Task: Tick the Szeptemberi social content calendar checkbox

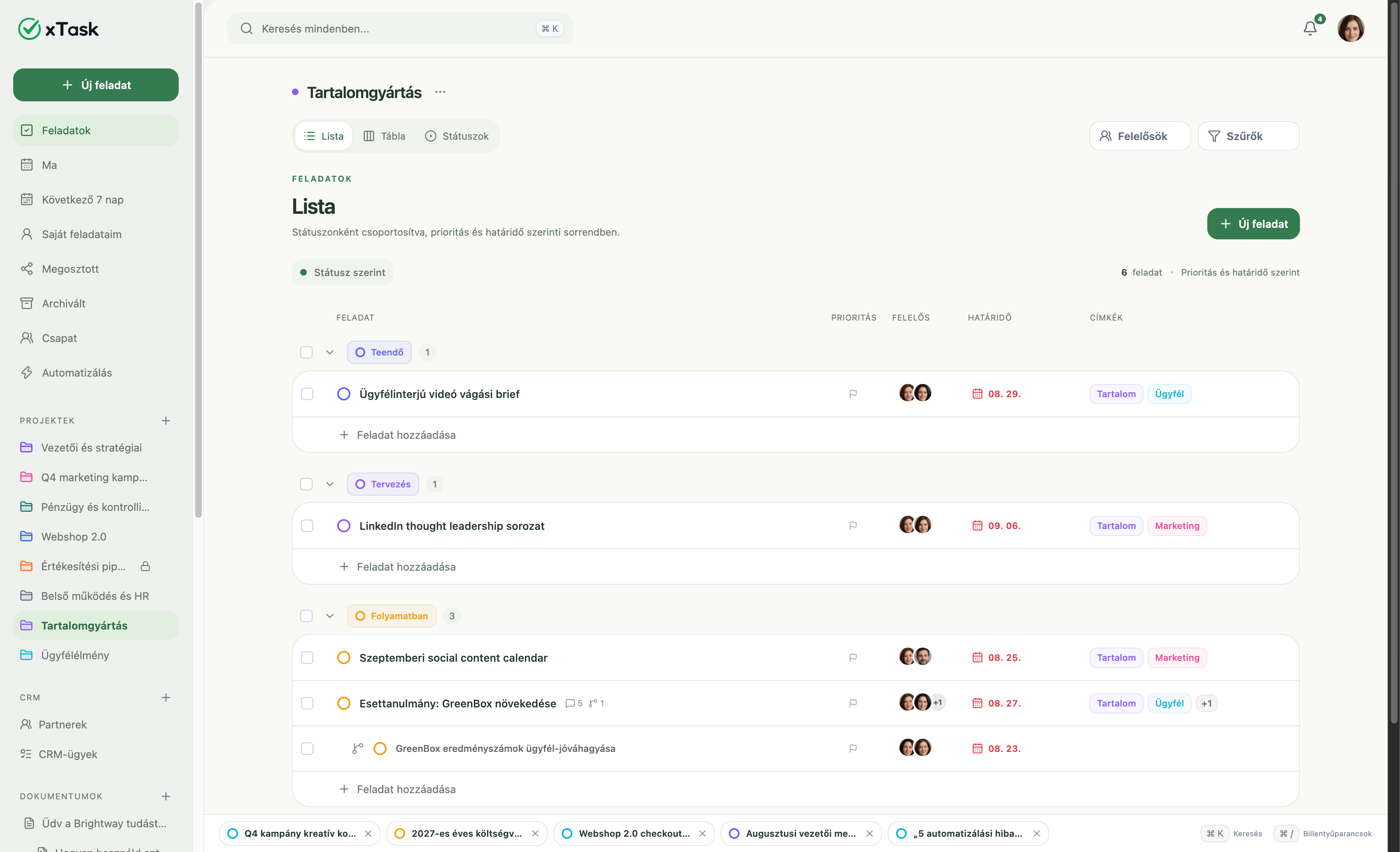Action: click(308, 658)
